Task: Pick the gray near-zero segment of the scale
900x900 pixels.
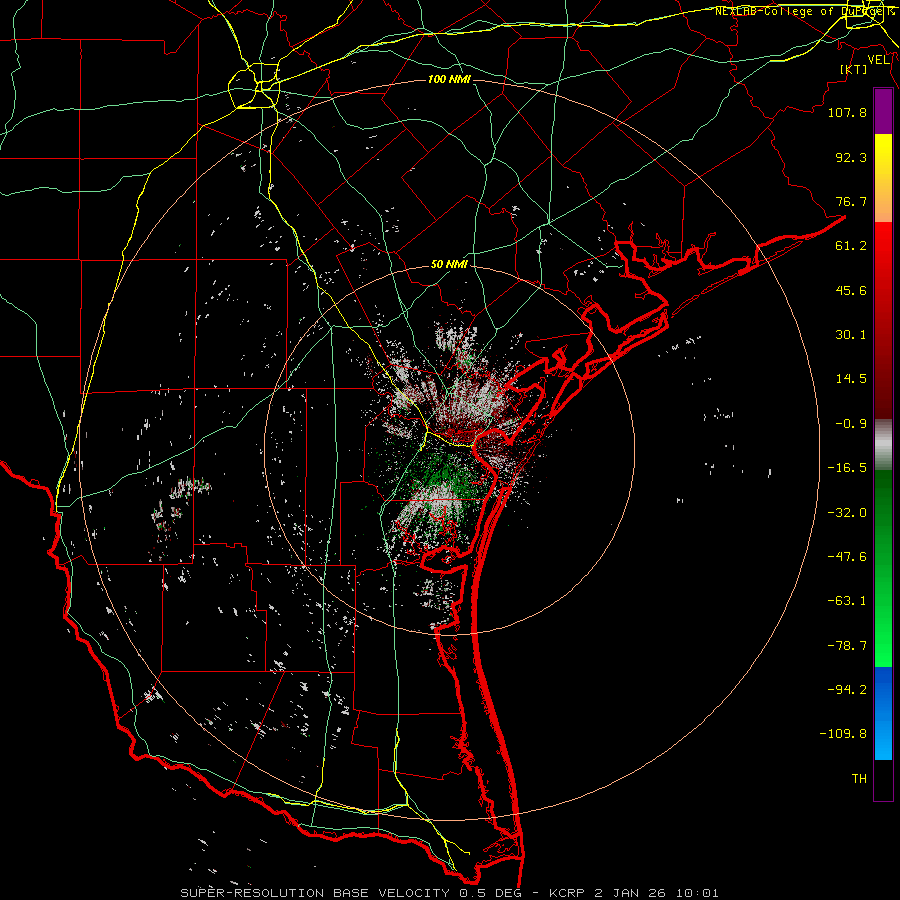Action: [883, 444]
